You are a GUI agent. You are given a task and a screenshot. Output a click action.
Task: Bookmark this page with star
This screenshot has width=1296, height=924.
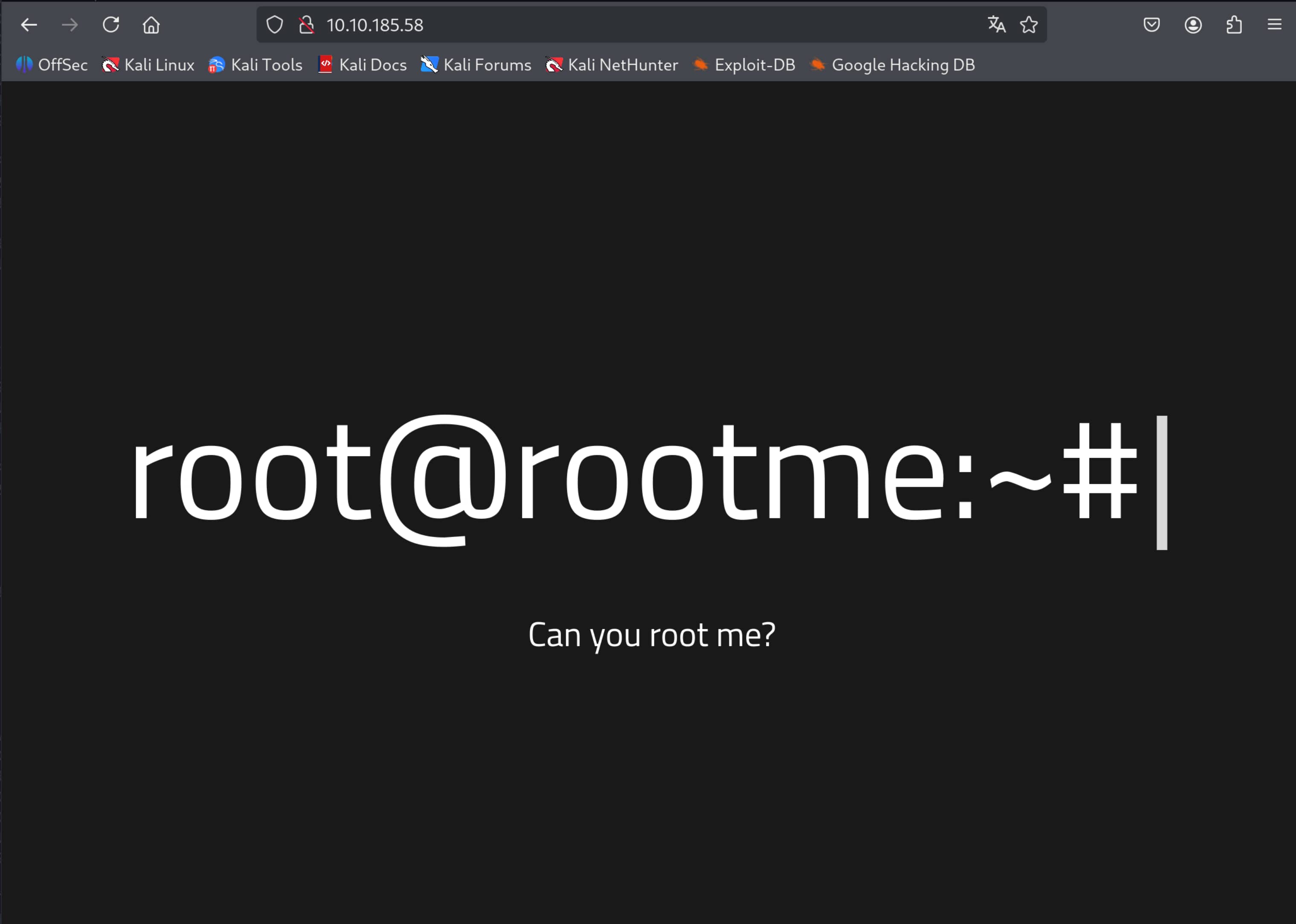coord(1029,25)
